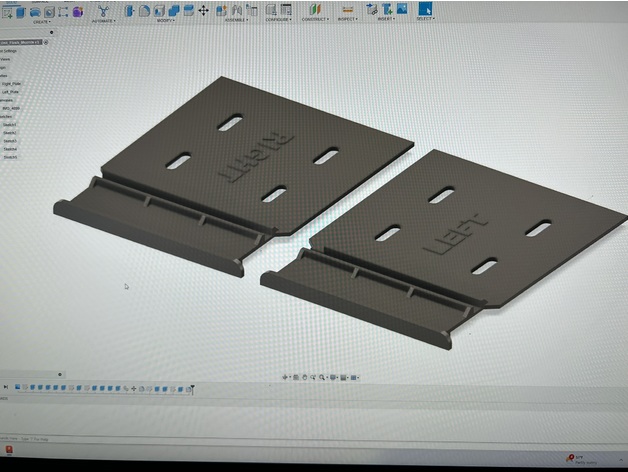Click the Inspect measure icon
This screenshot has height=472, width=628.
(x=347, y=10)
